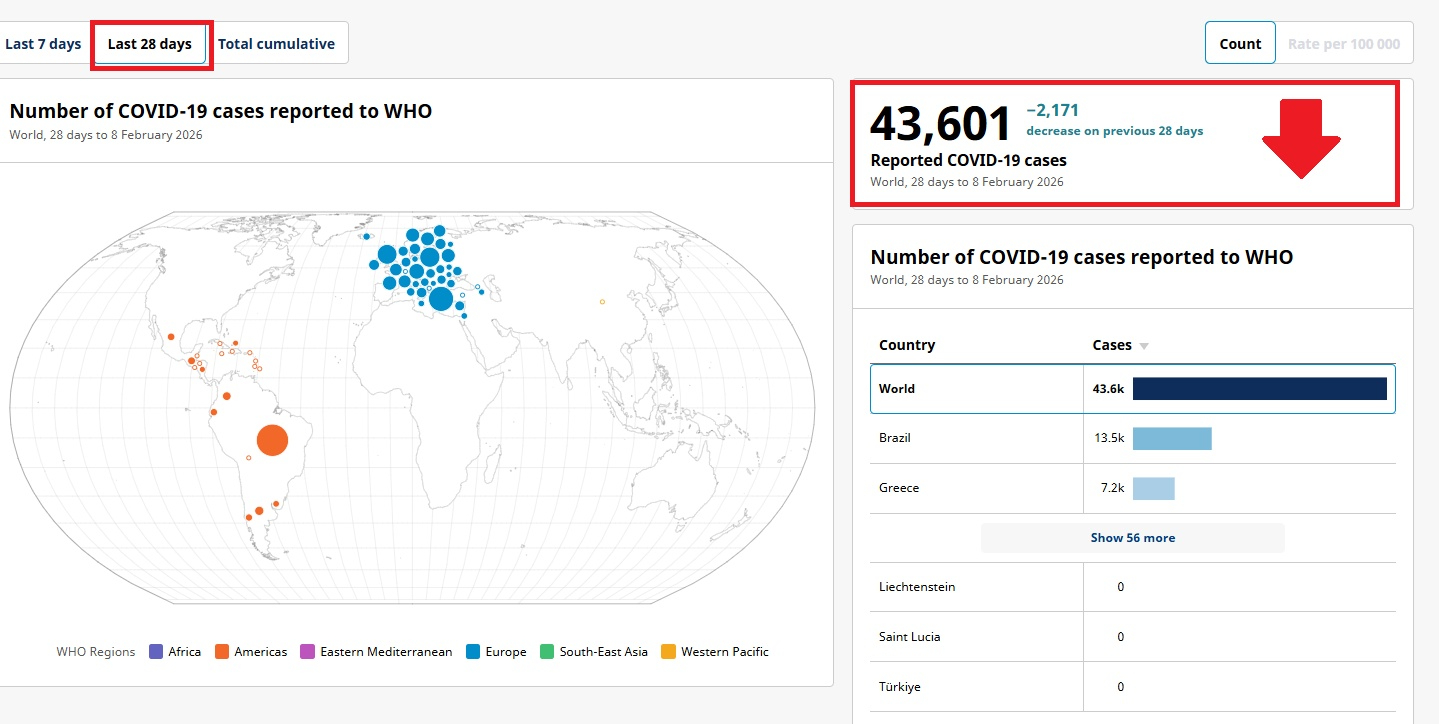Select the Last 28 days tab
The image size is (1439, 724).
tap(150, 44)
